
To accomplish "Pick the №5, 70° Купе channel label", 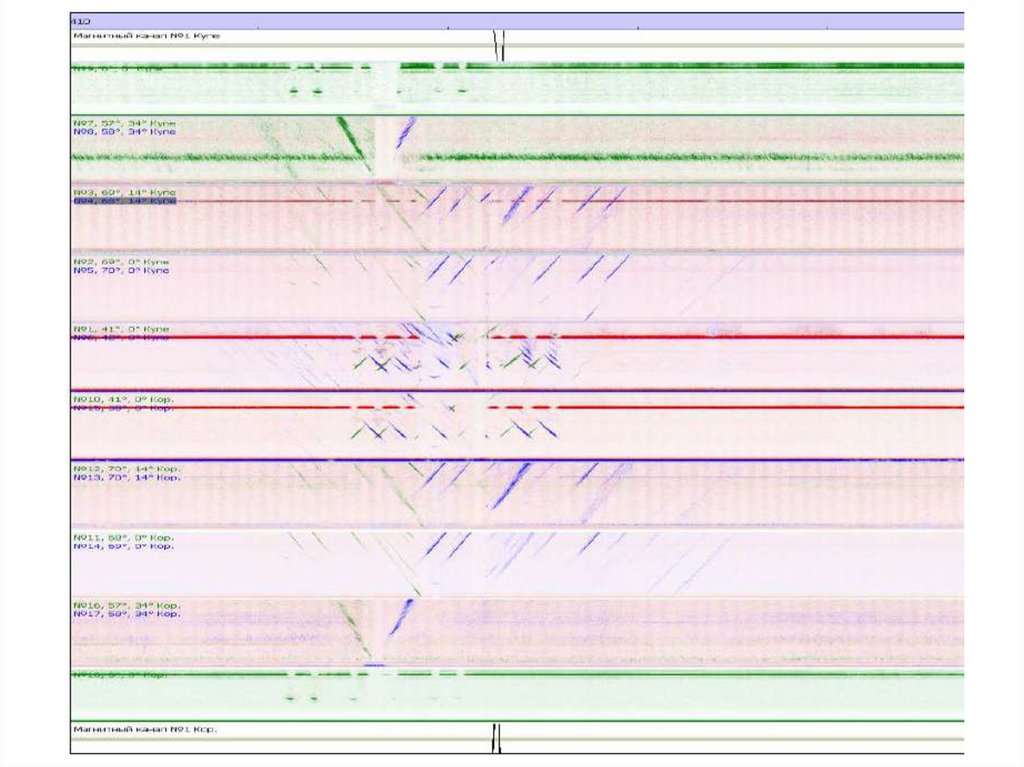I will [x=121, y=270].
